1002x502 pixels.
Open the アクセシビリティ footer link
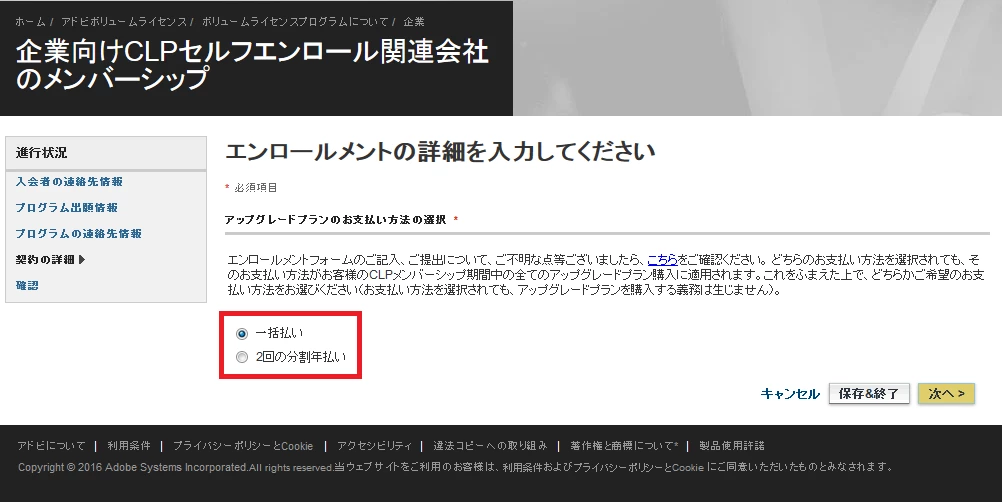click(x=374, y=446)
